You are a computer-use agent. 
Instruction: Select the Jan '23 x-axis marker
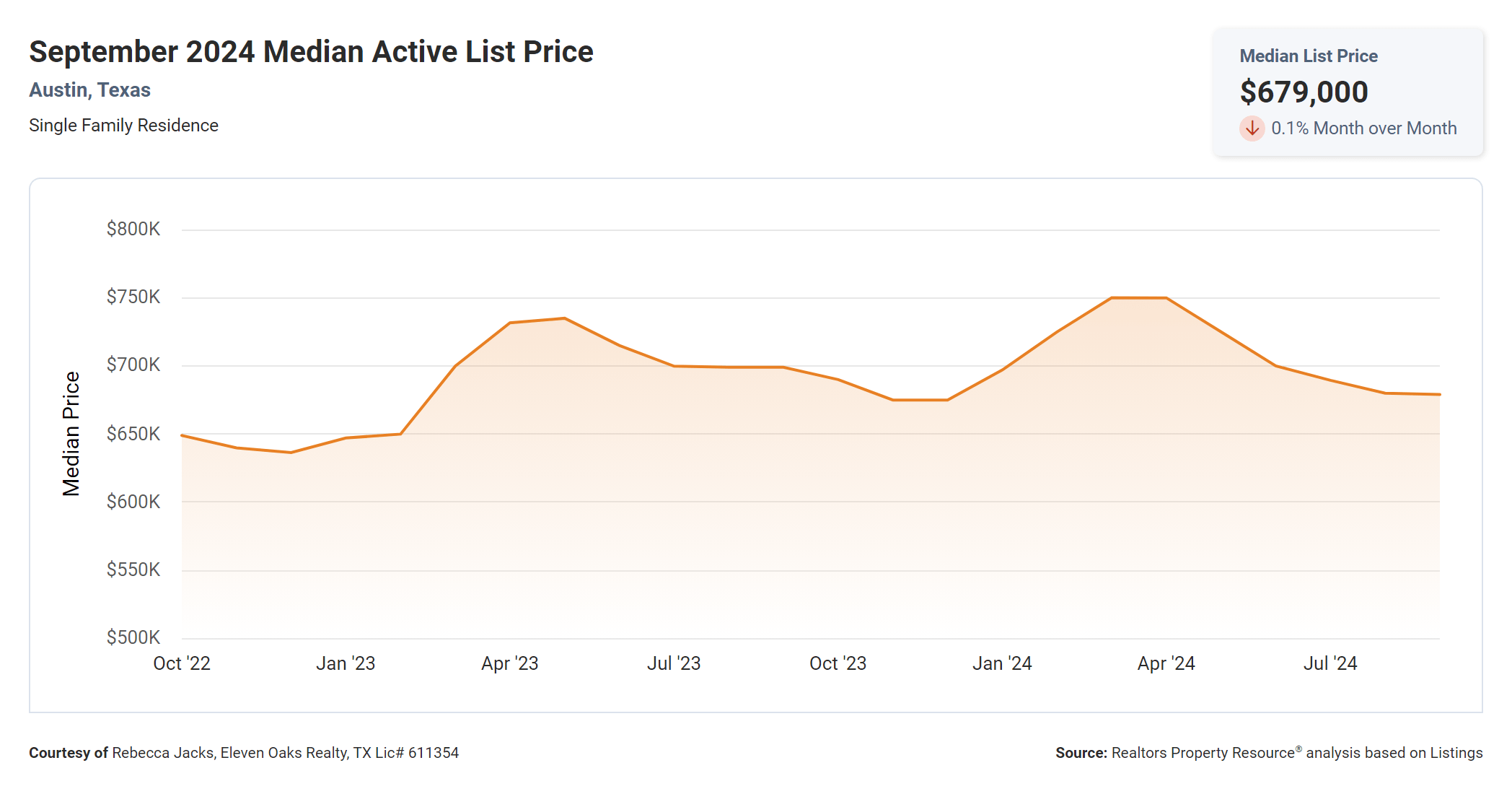click(346, 663)
